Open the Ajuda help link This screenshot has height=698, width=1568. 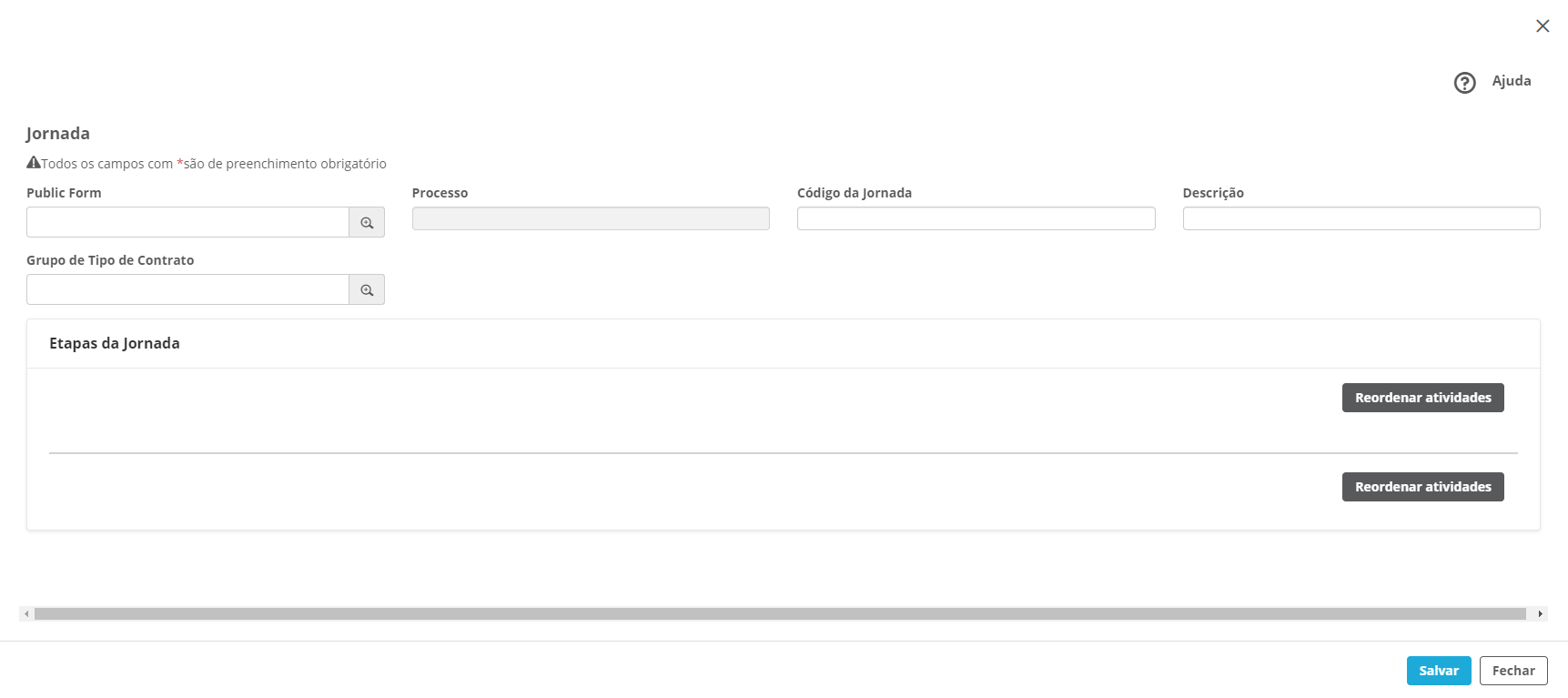tap(1512, 81)
